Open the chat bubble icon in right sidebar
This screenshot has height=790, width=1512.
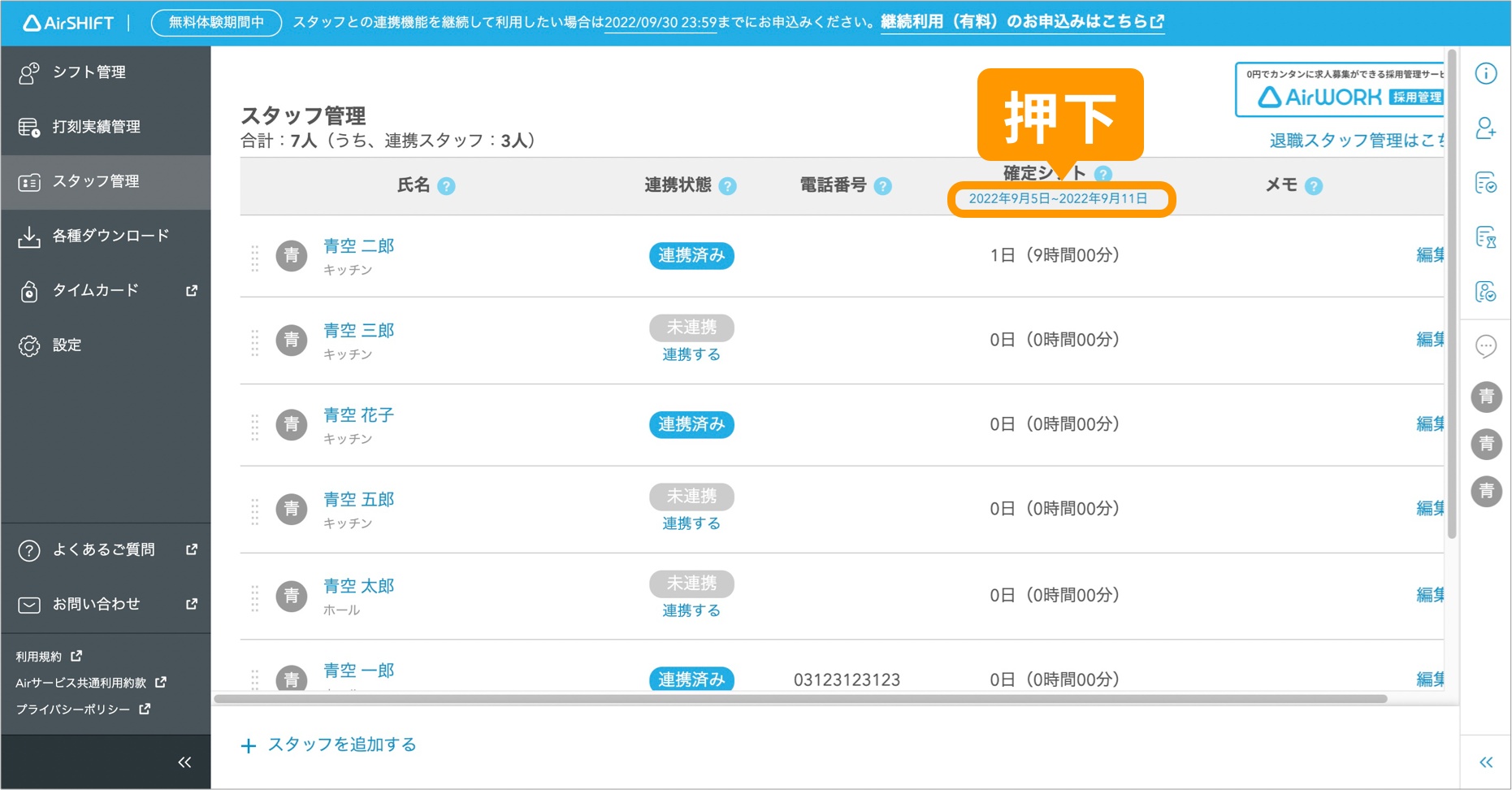pyautogui.click(x=1485, y=346)
